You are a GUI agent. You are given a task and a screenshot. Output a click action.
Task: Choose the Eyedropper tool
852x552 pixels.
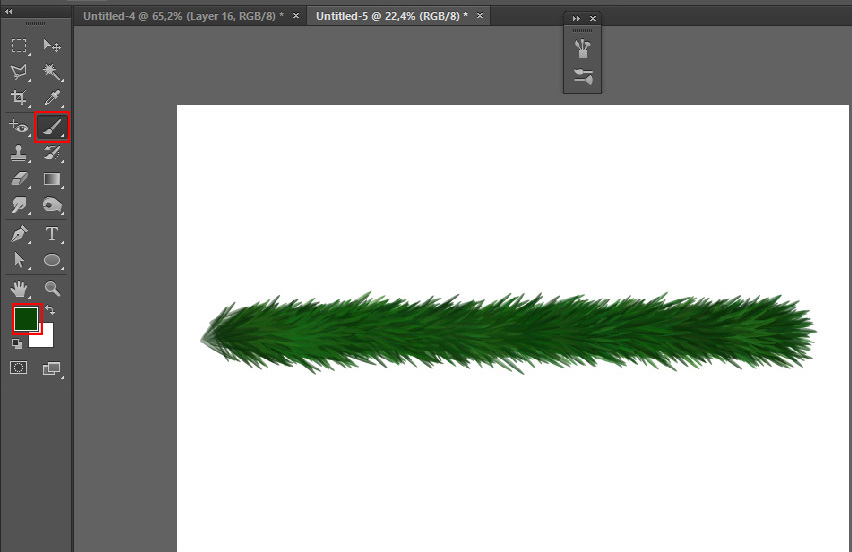point(52,98)
